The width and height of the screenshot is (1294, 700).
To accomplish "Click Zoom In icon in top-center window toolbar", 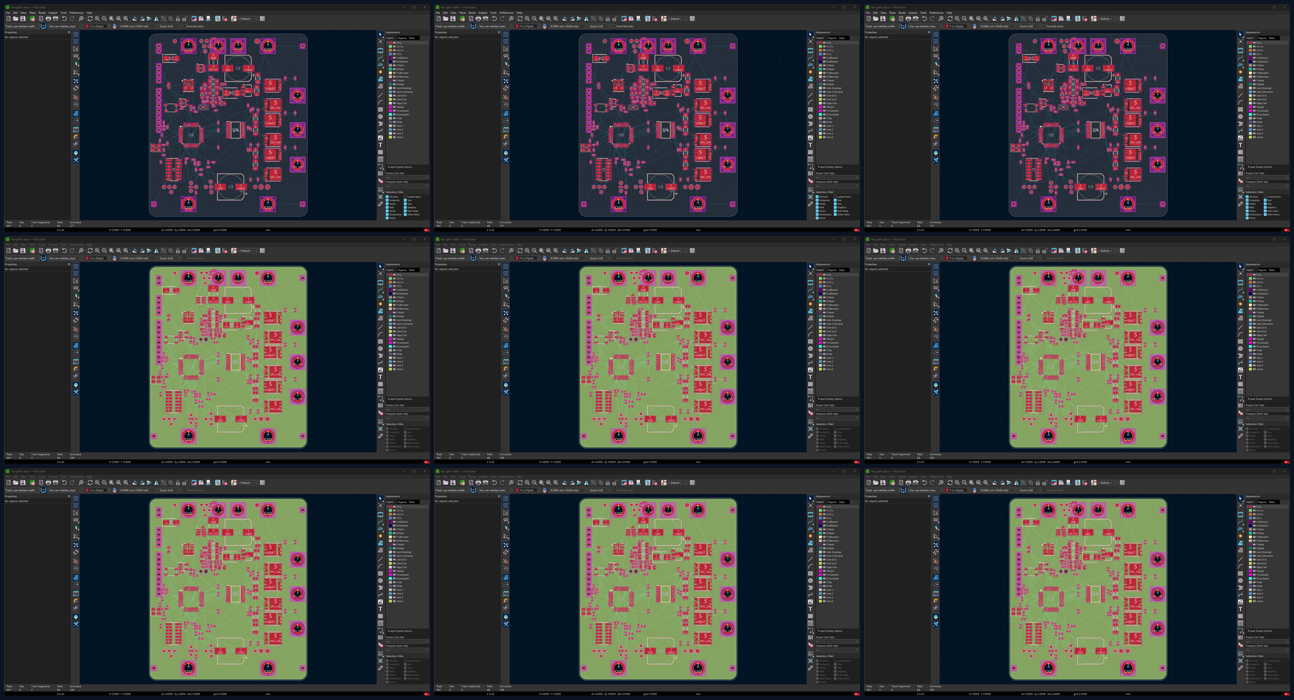I will pos(527,19).
